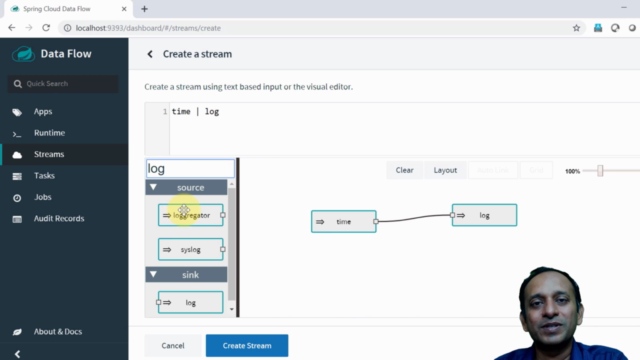Click the Grid toggle button
The image size is (640, 360).
(x=536, y=170)
